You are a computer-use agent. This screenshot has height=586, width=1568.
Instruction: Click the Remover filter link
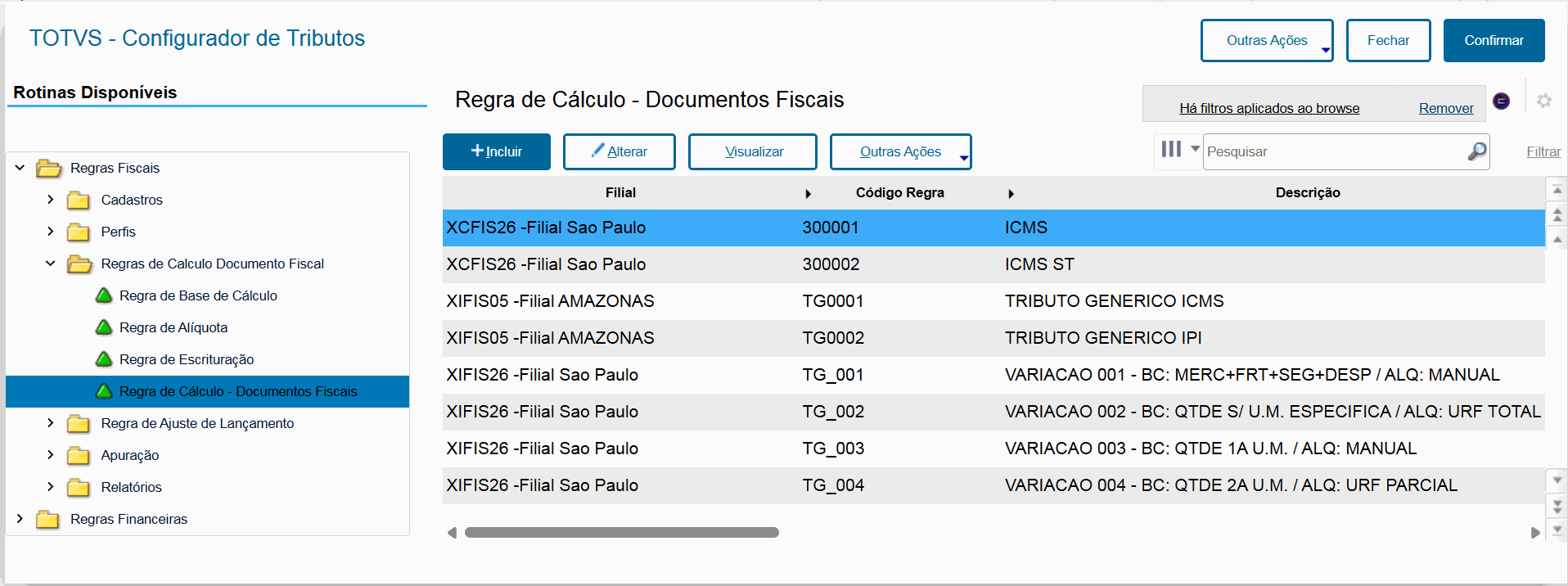point(1445,108)
